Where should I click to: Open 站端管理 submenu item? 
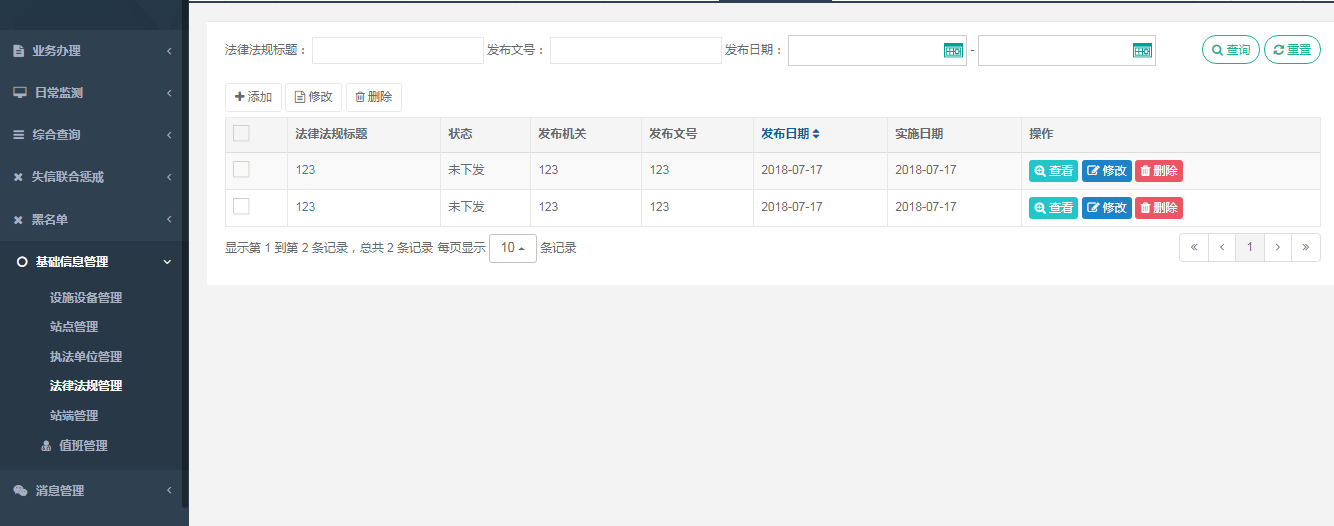tap(74, 416)
